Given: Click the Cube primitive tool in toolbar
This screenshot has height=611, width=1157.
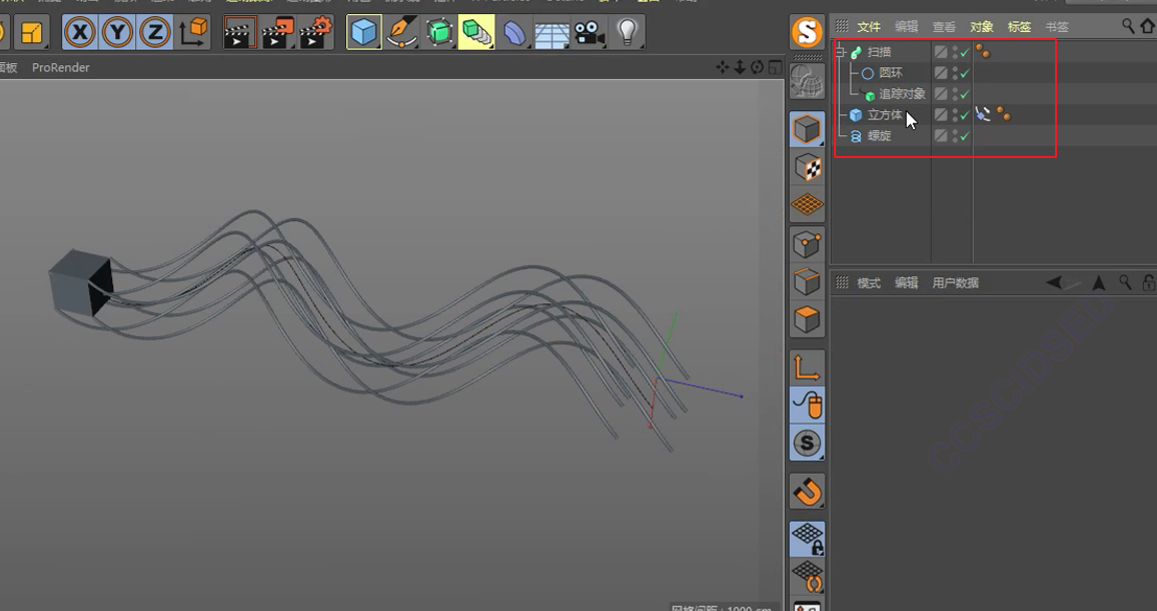Looking at the screenshot, I should (364, 33).
